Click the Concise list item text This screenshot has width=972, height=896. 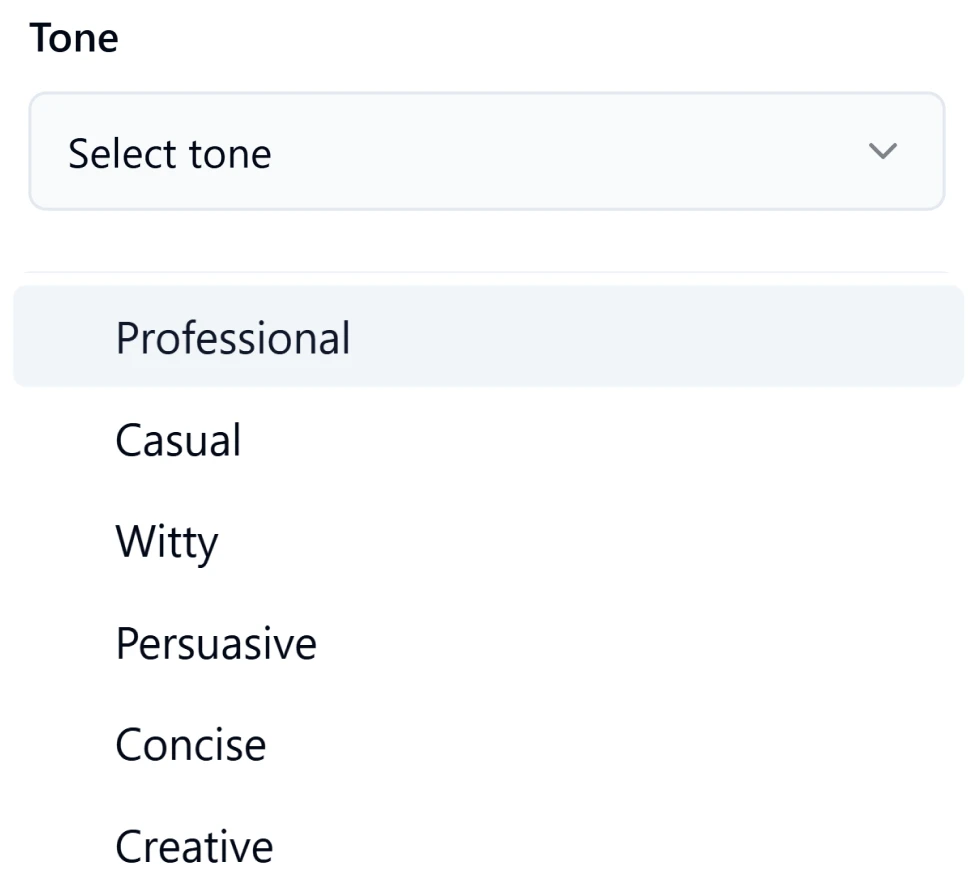click(x=191, y=744)
